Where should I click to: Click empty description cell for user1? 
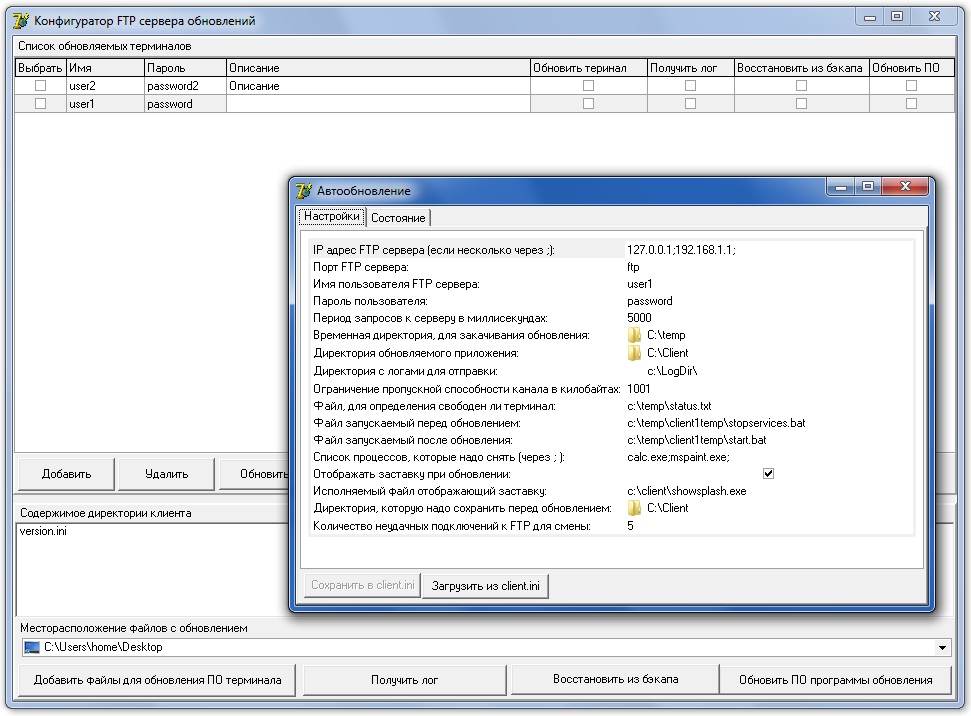378,103
